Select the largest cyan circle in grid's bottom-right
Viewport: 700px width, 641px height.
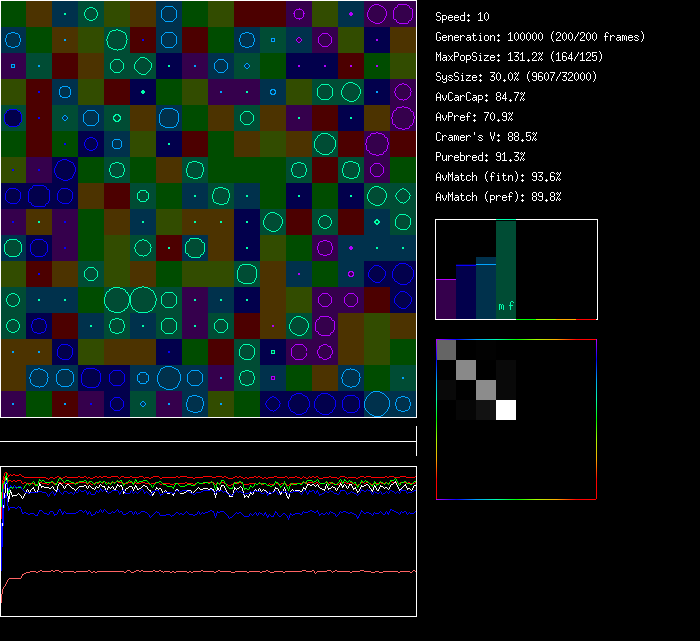(x=377, y=403)
